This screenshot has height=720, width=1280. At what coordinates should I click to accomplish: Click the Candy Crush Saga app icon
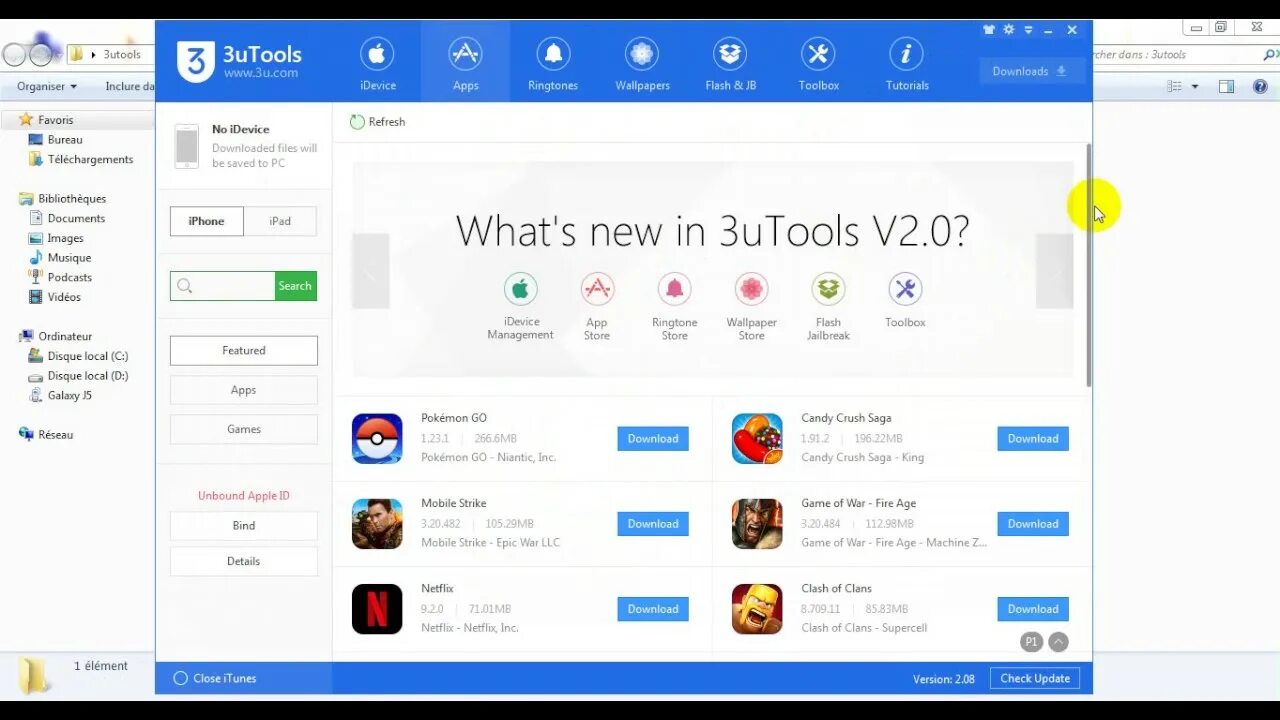(757, 438)
